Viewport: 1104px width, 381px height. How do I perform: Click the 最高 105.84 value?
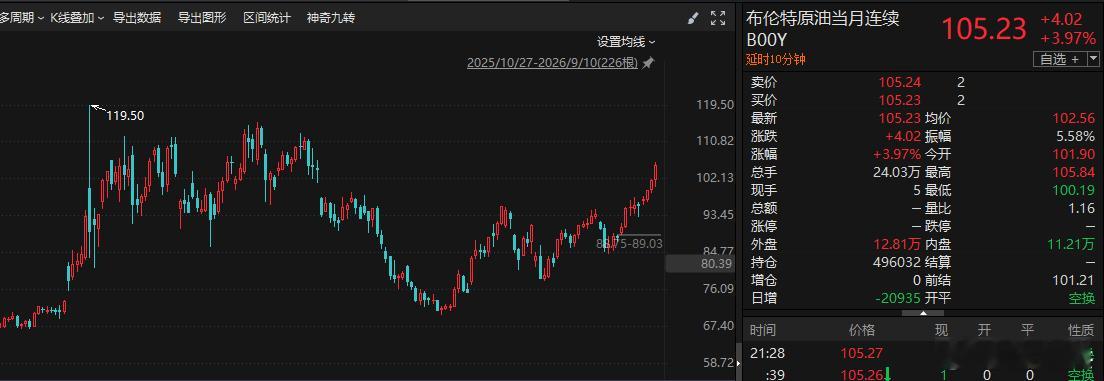(1073, 173)
